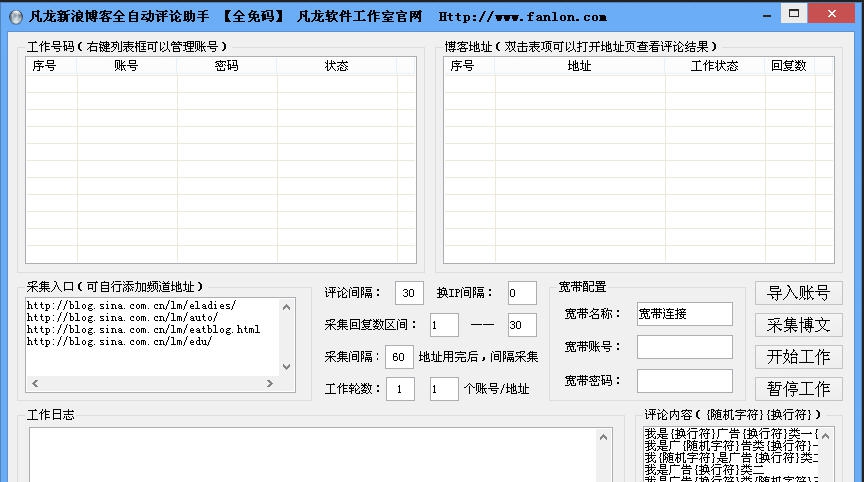Click the up arrow in 工作日志 box
864x482 pixels.
tap(603, 437)
